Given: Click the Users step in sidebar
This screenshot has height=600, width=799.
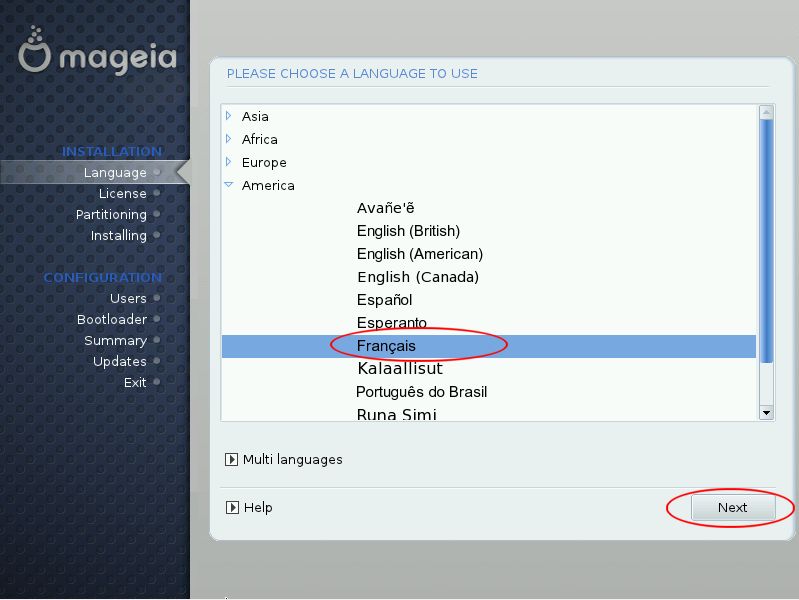Looking at the screenshot, I should (128, 298).
